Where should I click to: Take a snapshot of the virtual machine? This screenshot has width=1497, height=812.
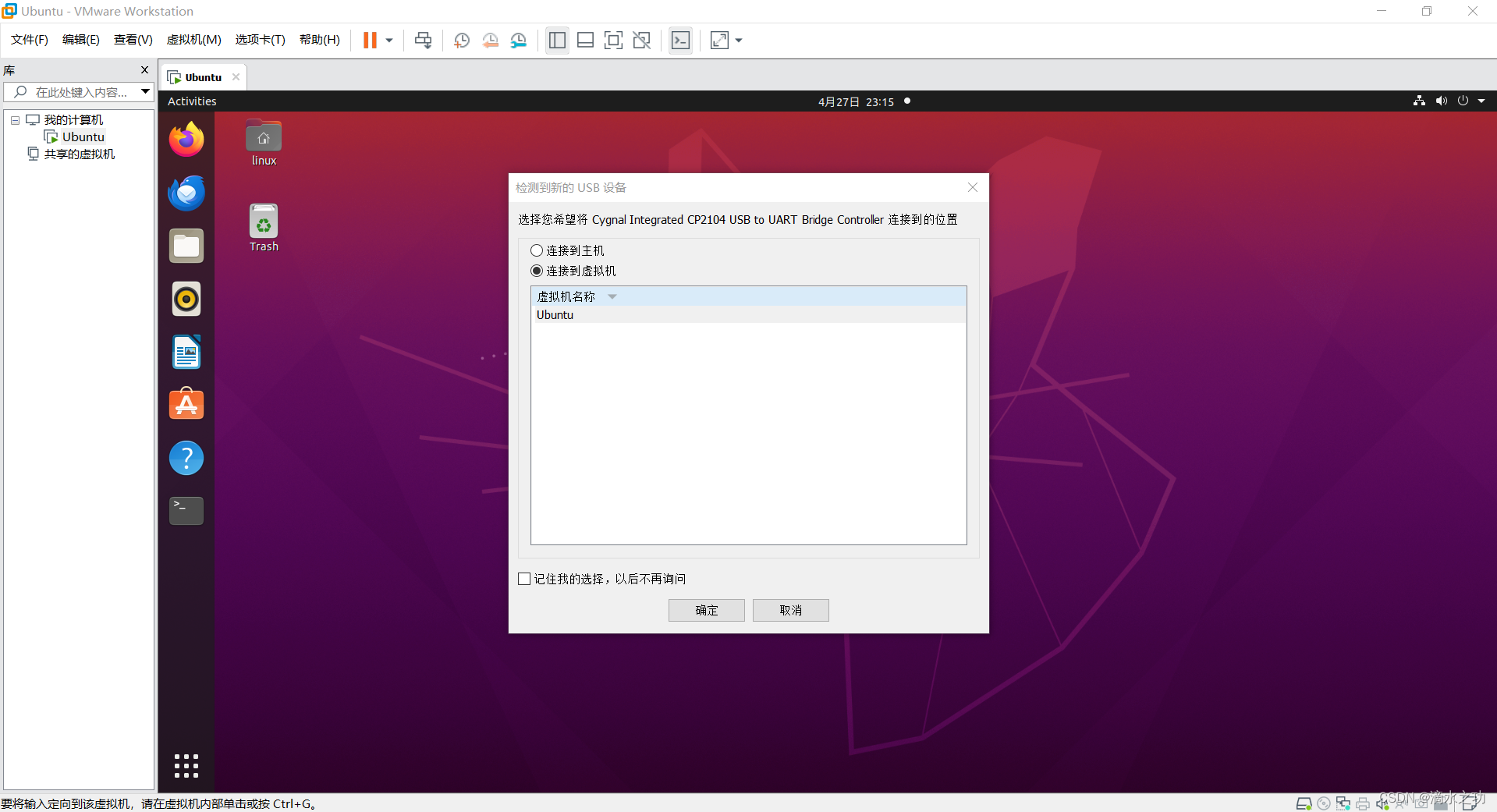(x=461, y=40)
